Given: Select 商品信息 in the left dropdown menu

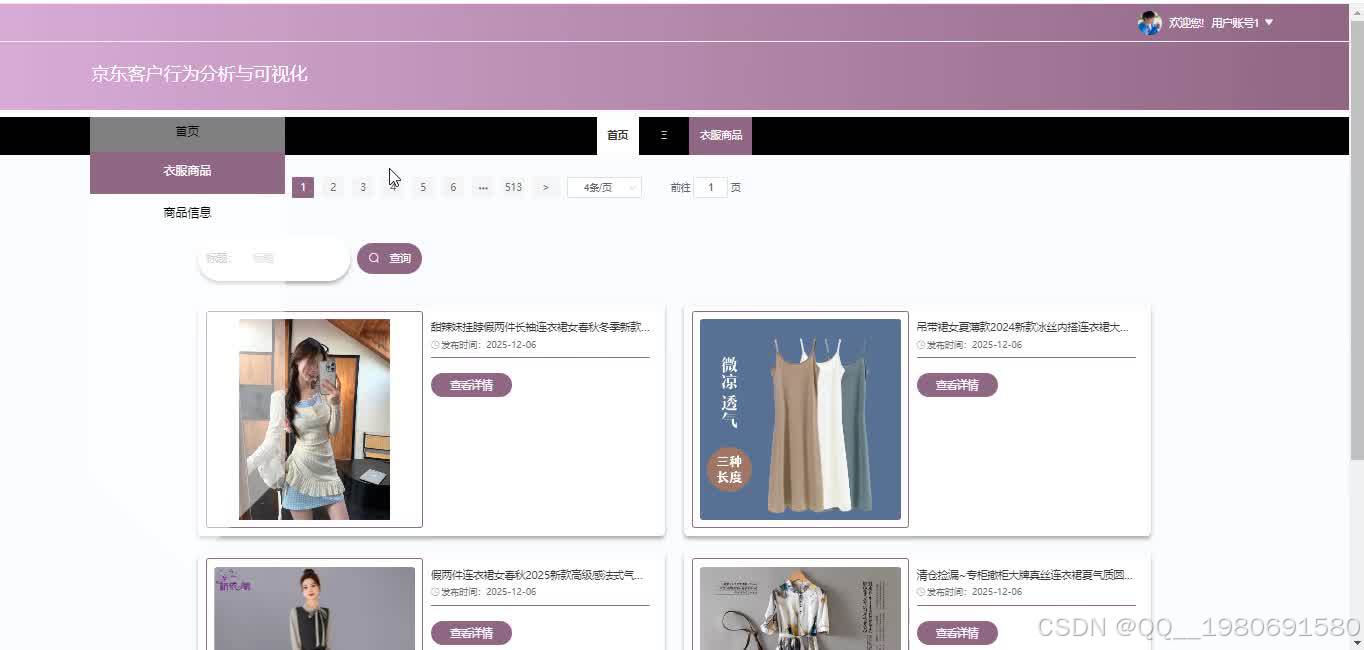Looking at the screenshot, I should point(187,212).
